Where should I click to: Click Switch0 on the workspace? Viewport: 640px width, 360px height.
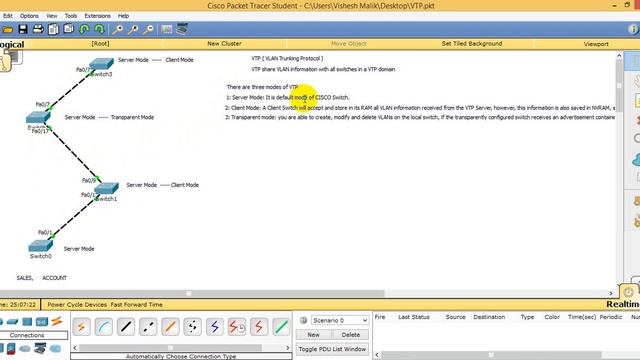(x=40, y=246)
